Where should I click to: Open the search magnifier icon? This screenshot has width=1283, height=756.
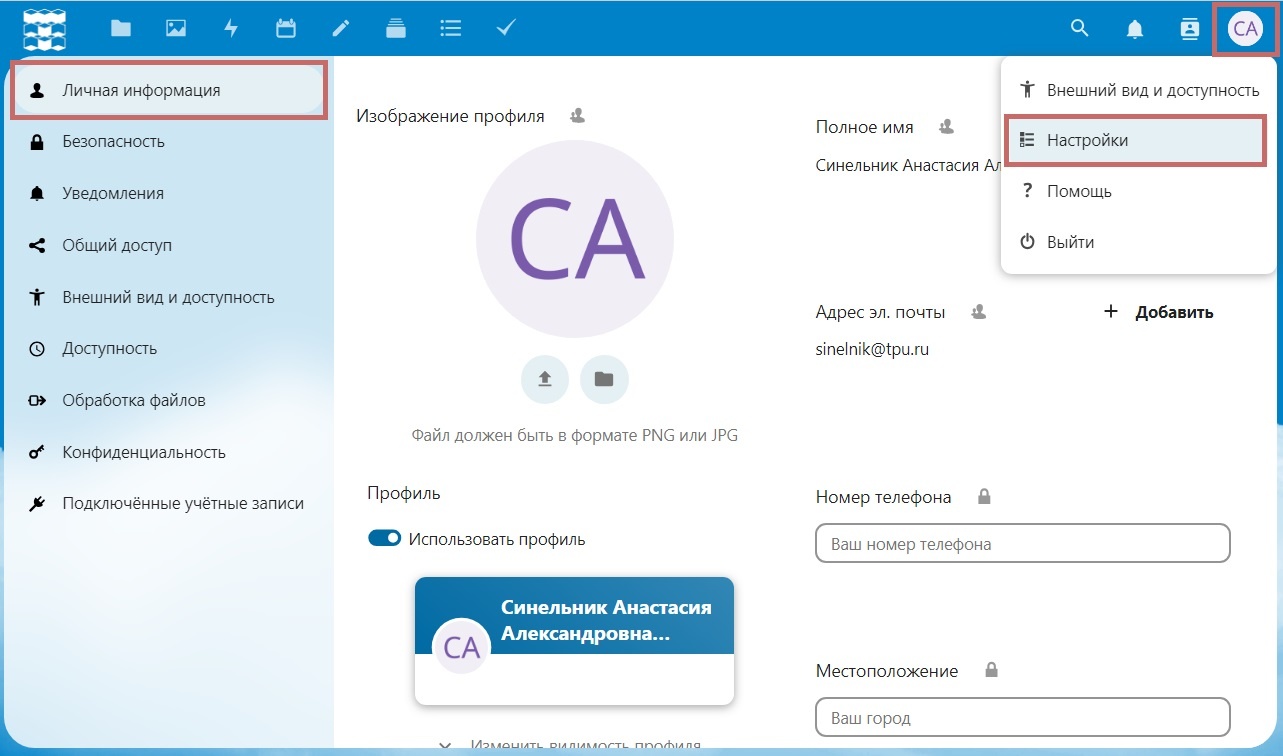point(1079,28)
